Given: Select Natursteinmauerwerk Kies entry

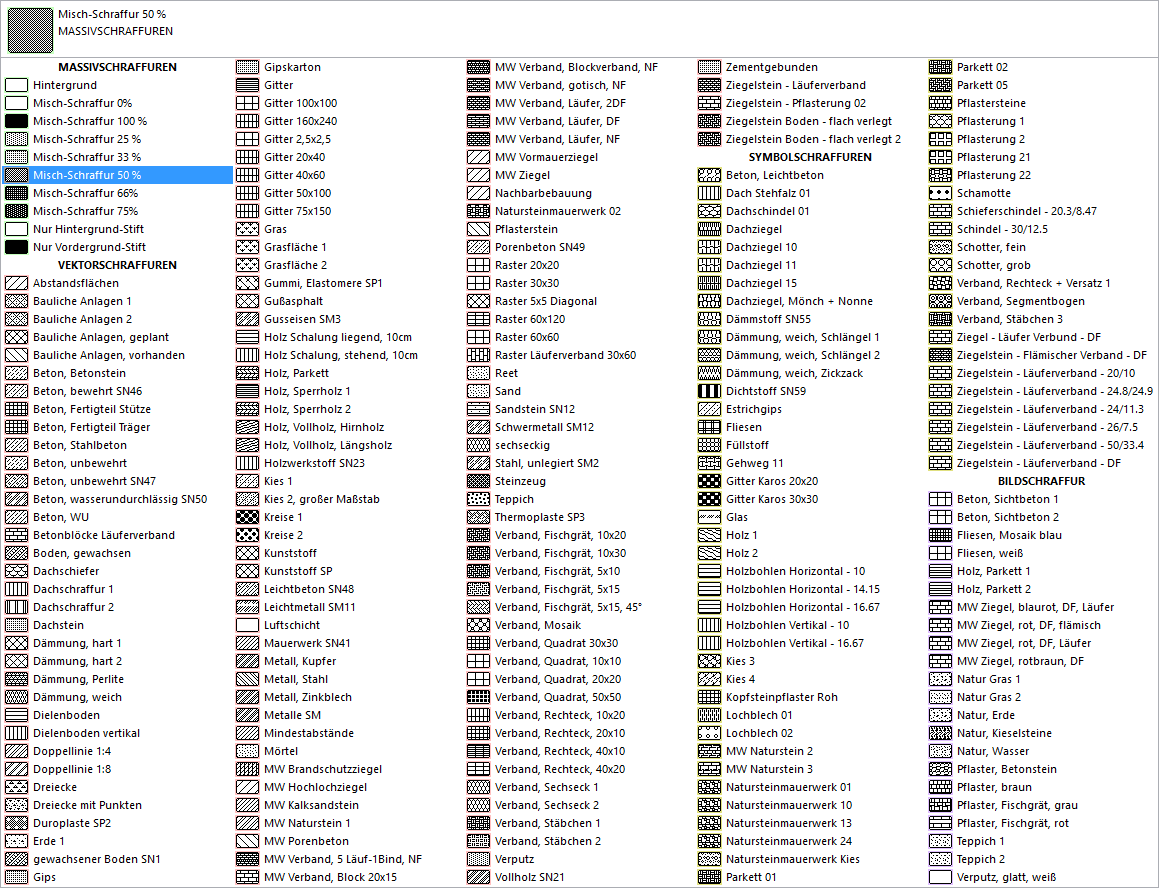Looking at the screenshot, I should tap(793, 859).
